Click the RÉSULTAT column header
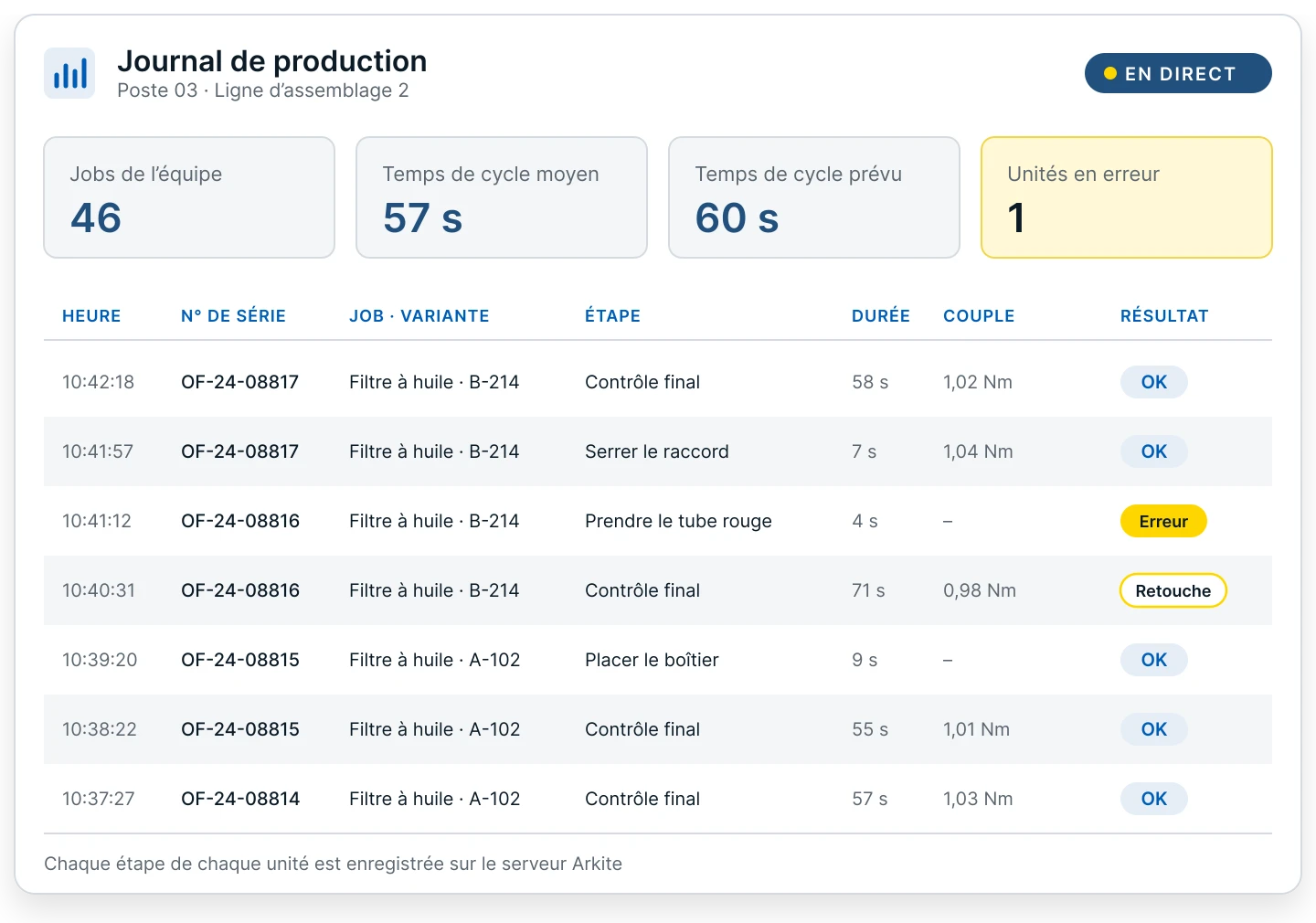The image size is (1316, 923). pos(1164,316)
